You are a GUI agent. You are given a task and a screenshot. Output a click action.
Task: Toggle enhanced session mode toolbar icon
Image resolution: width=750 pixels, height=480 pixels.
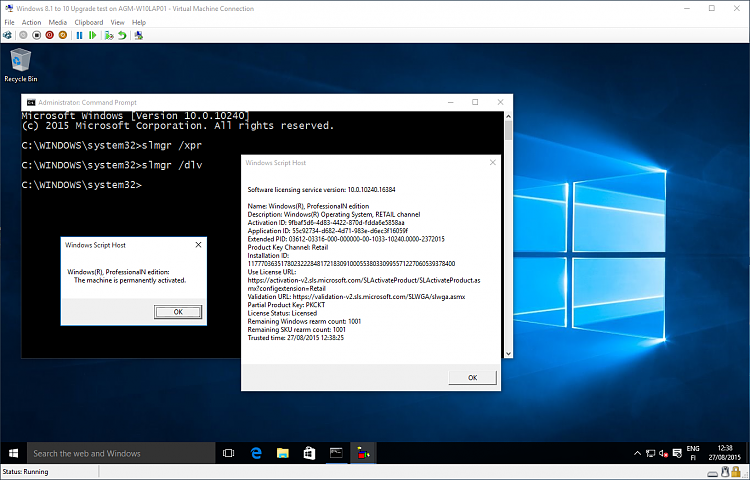click(x=139, y=35)
